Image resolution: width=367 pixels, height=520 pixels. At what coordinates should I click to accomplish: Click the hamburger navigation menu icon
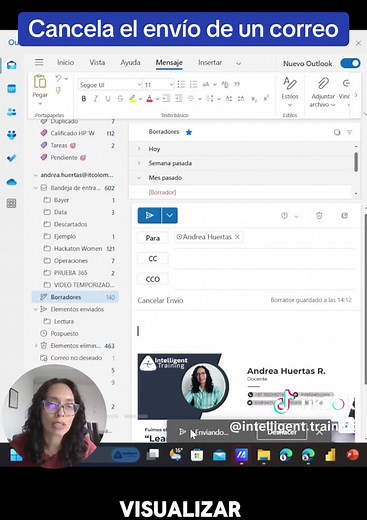tap(39, 62)
